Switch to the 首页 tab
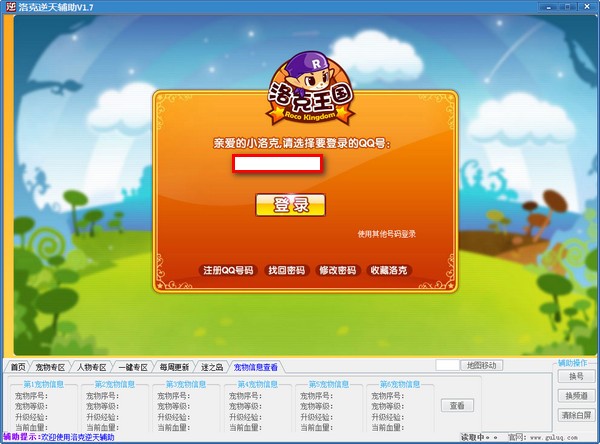Viewport: 600px width, 444px height. (x=18, y=367)
